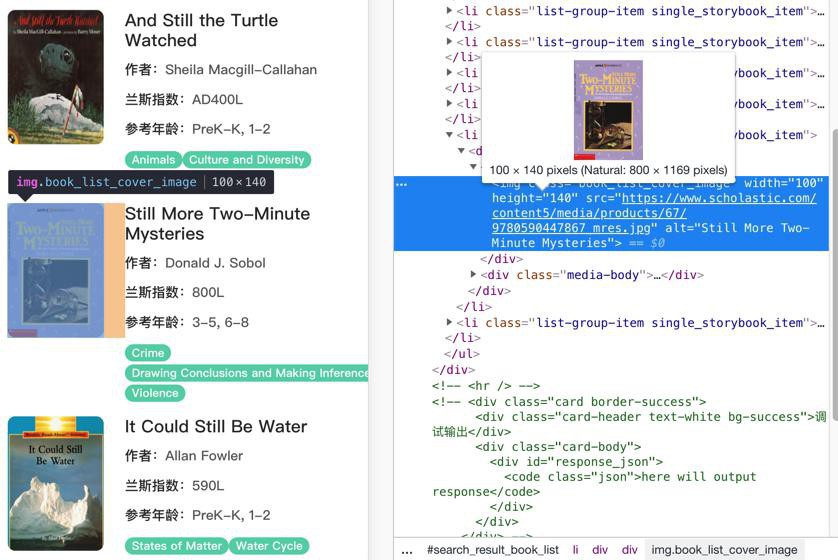Select the first div breadcrumb item
The image size is (838, 560).
click(x=600, y=550)
